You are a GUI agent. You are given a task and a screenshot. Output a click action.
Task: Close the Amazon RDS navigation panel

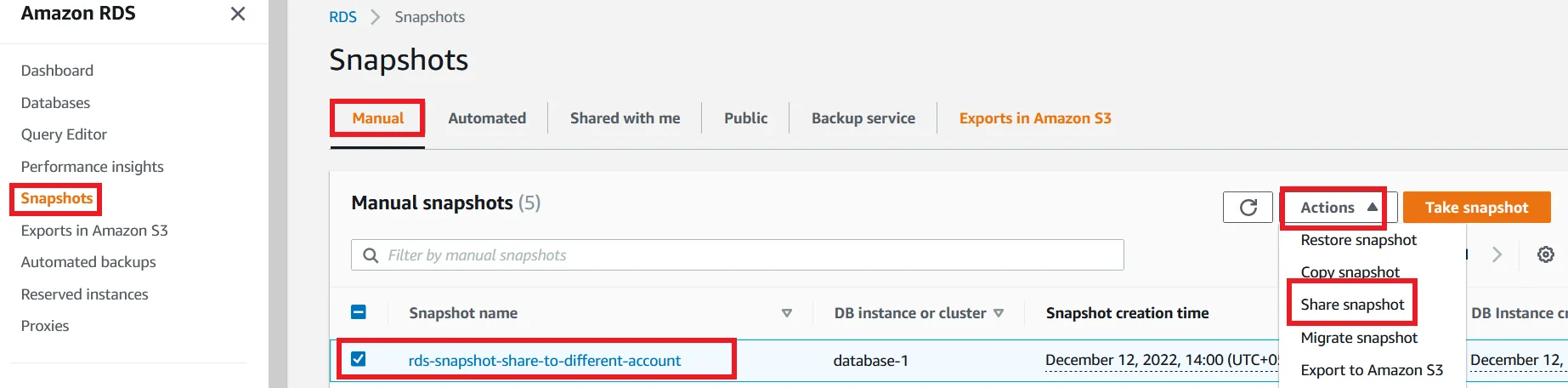coord(238,14)
